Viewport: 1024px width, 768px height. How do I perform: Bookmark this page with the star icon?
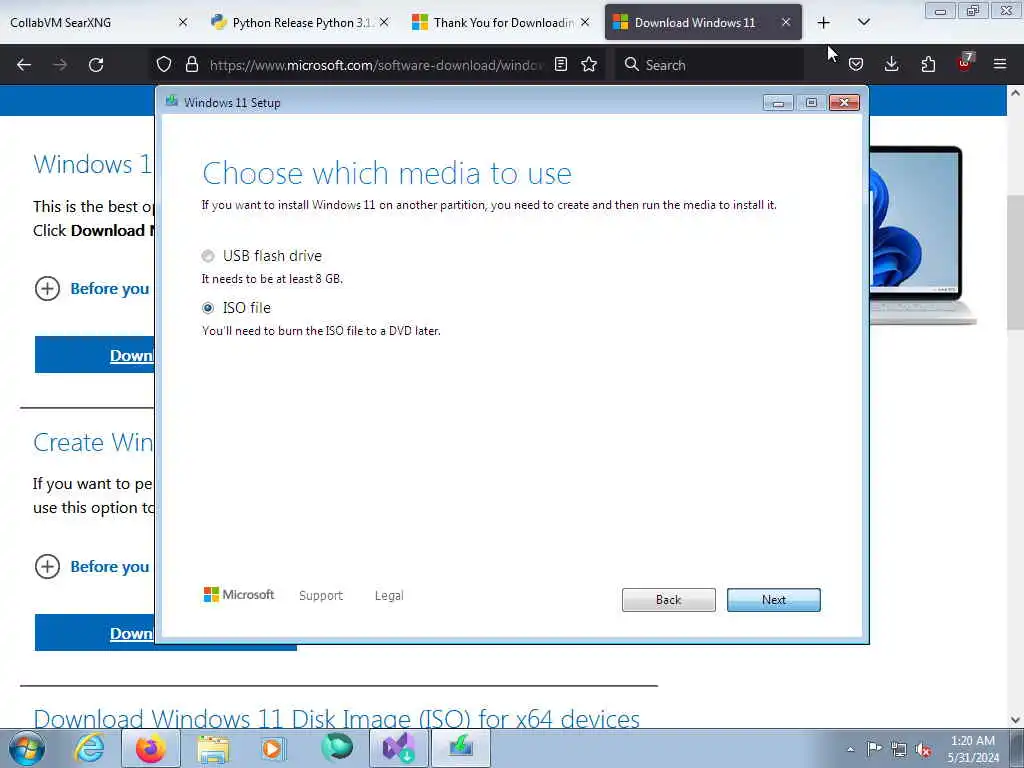[589, 64]
